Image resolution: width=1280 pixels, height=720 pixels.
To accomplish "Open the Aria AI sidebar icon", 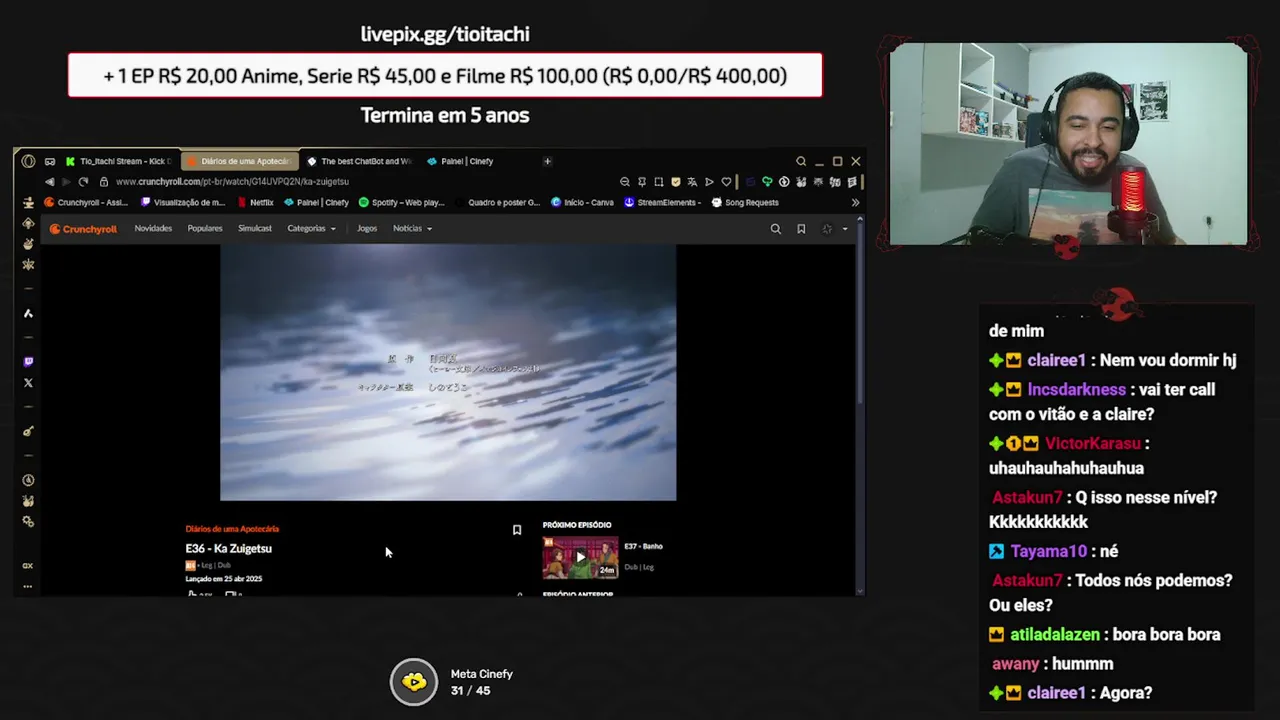I will pyautogui.click(x=28, y=313).
